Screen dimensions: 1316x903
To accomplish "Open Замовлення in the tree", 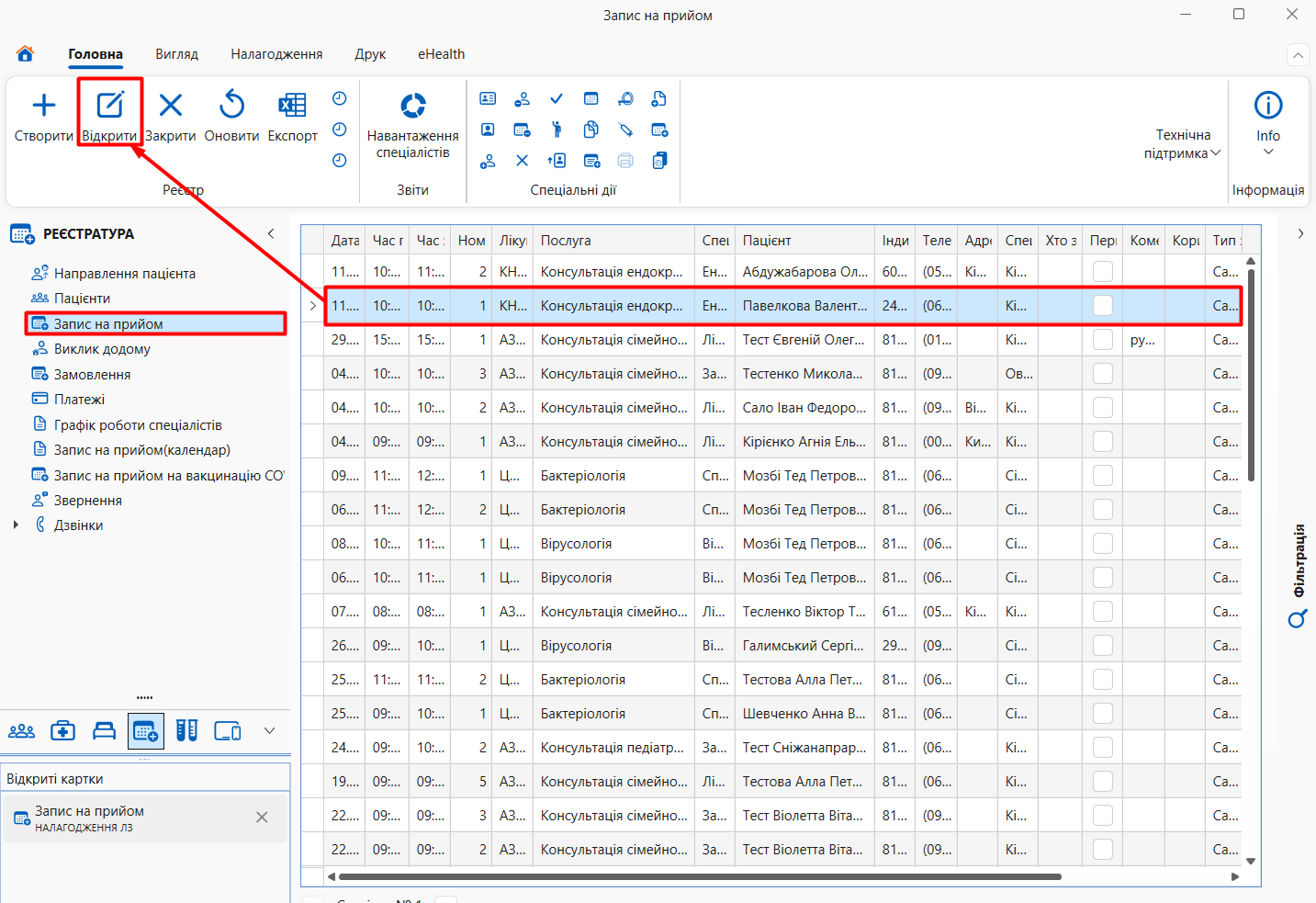I will (92, 375).
